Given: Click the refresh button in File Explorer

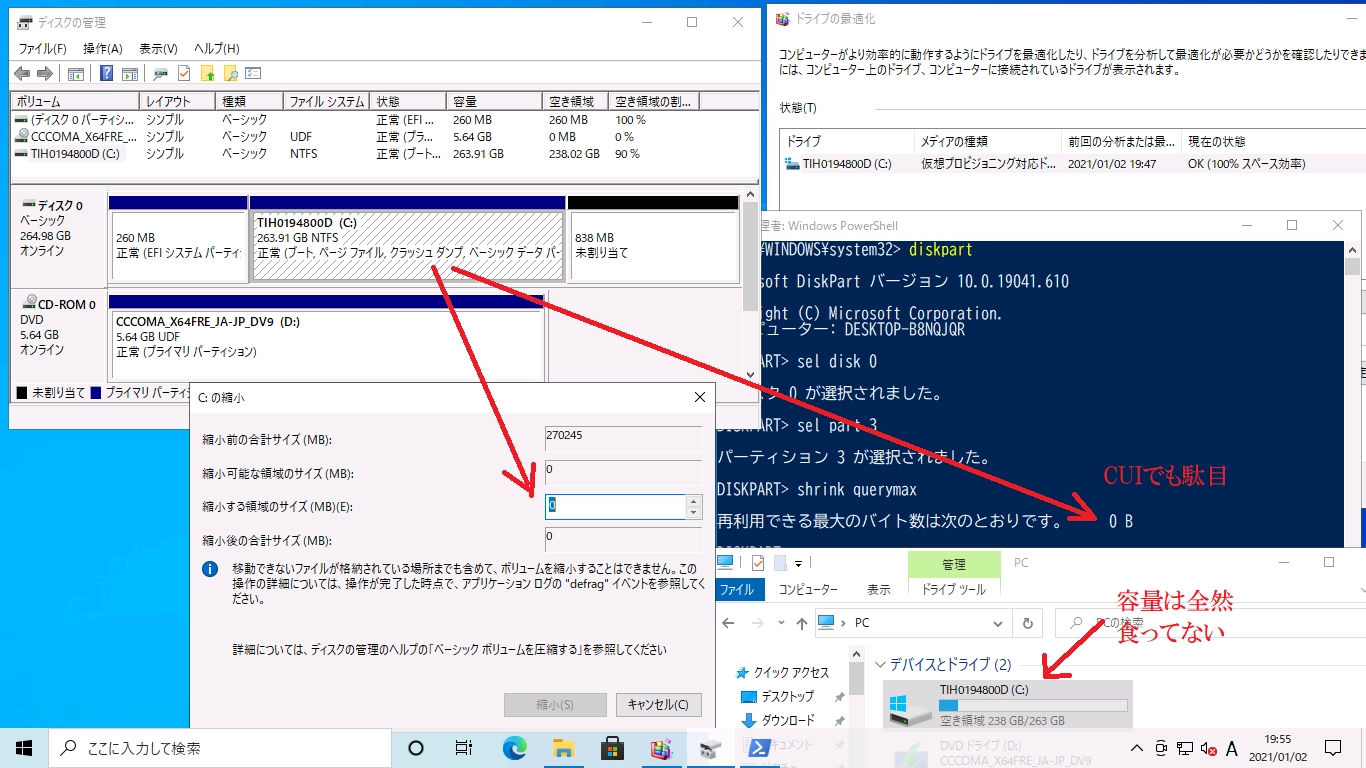Looking at the screenshot, I should (1026, 623).
